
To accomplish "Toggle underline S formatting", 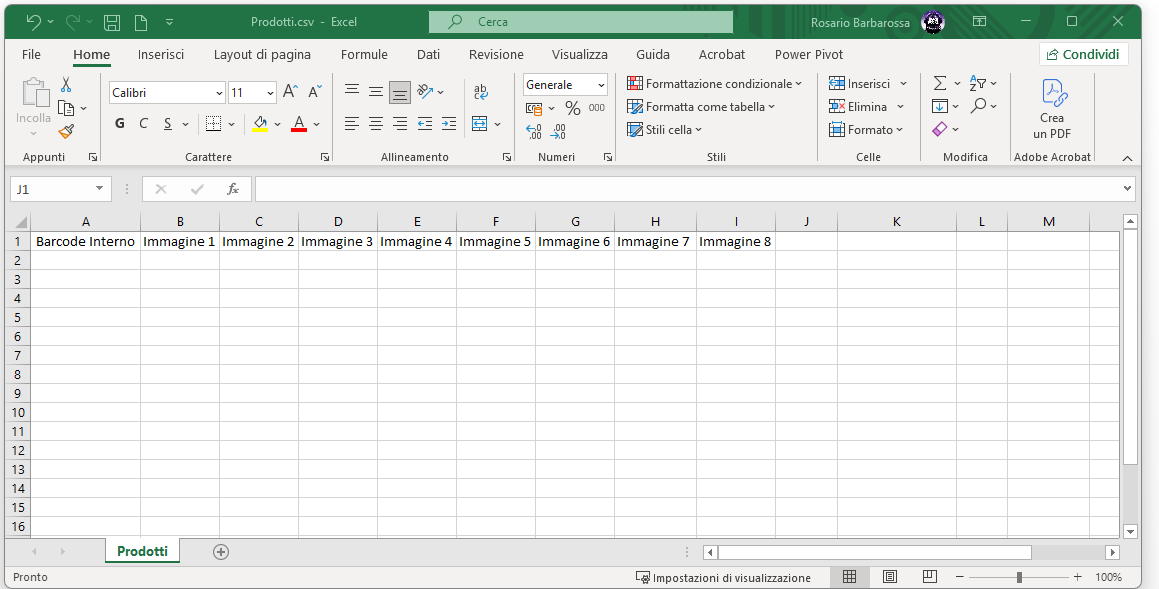I will [x=168, y=123].
